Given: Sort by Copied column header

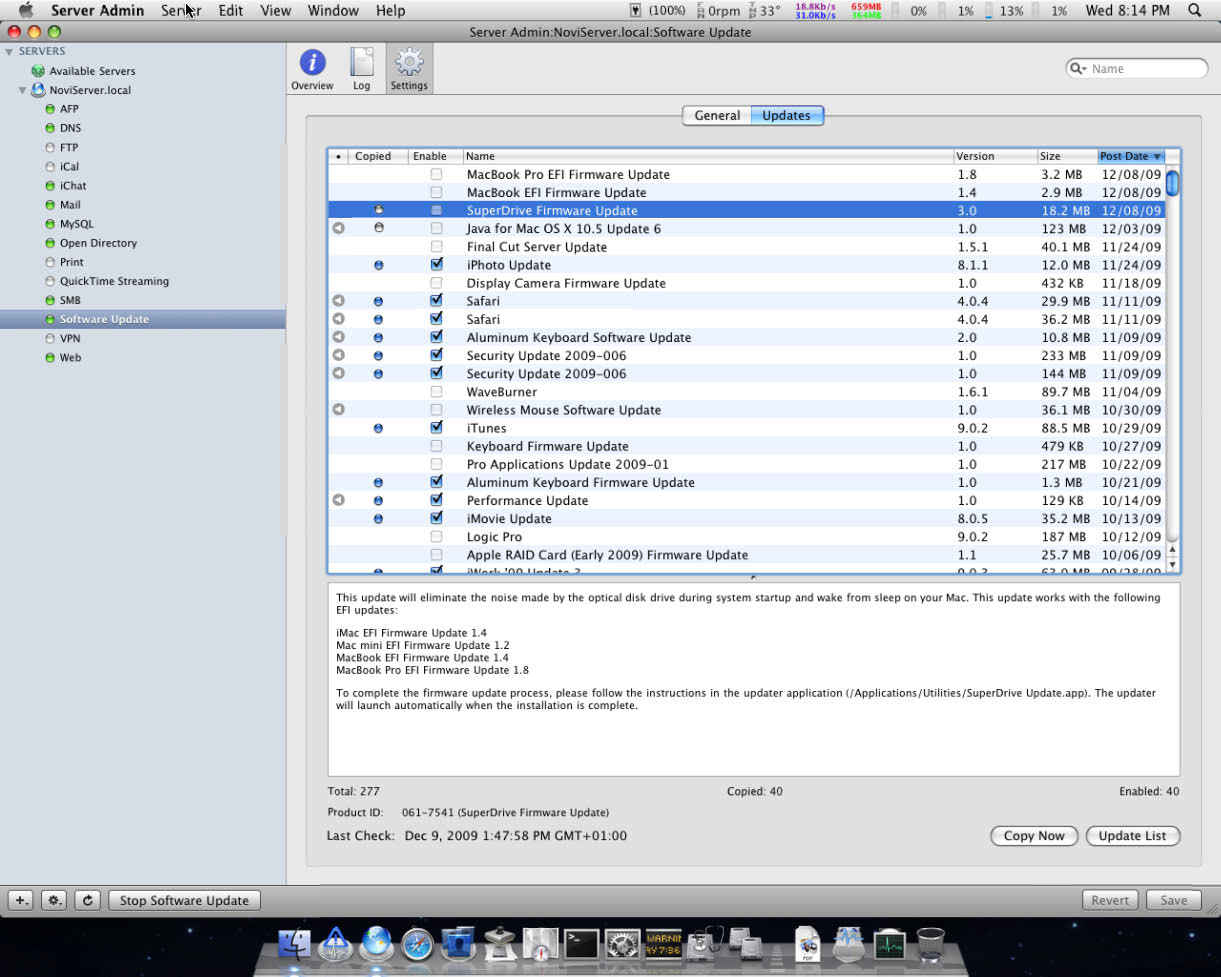Looking at the screenshot, I should point(378,156).
